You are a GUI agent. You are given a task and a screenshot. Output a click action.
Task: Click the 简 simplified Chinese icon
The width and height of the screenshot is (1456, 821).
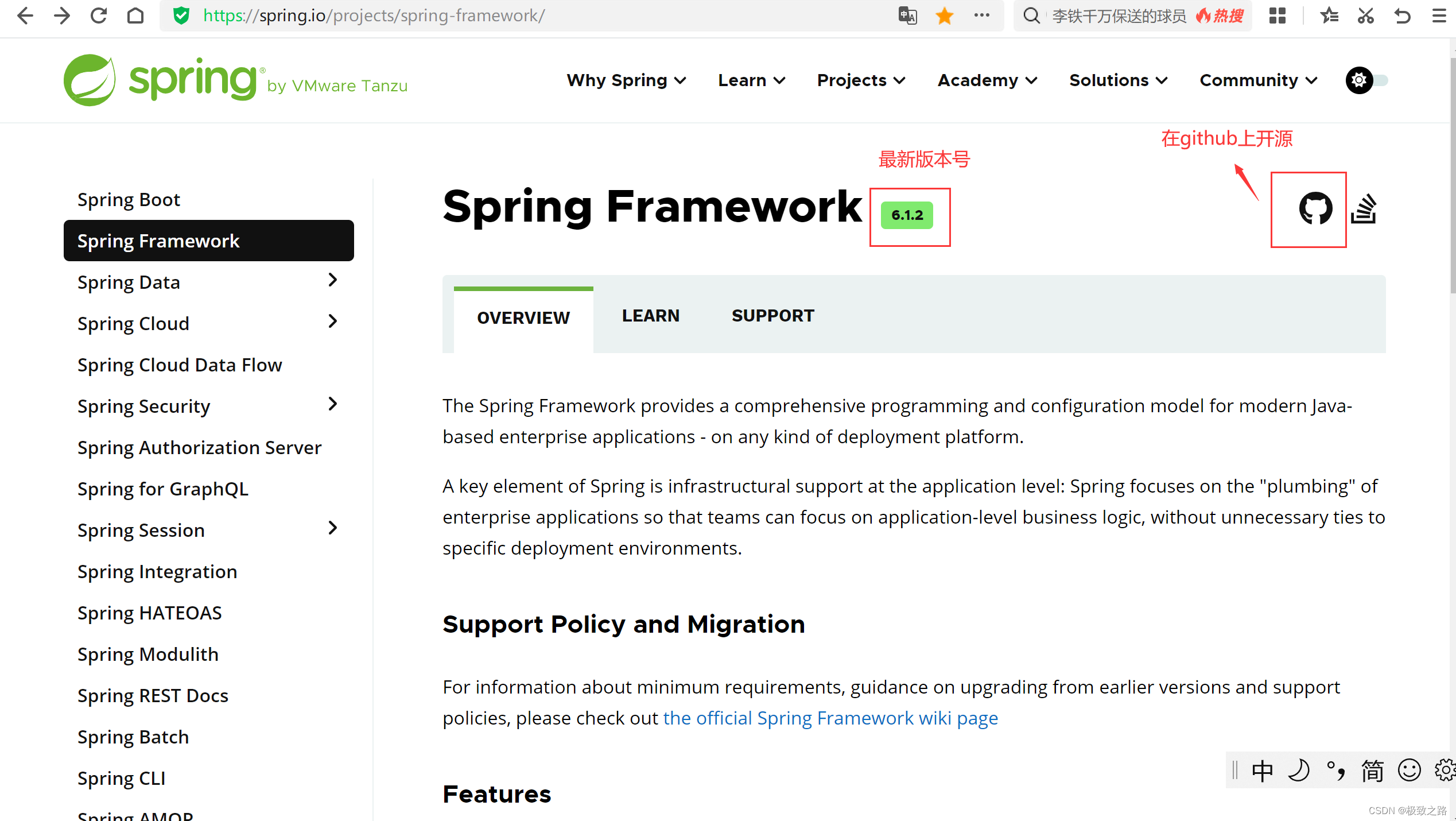click(1373, 770)
